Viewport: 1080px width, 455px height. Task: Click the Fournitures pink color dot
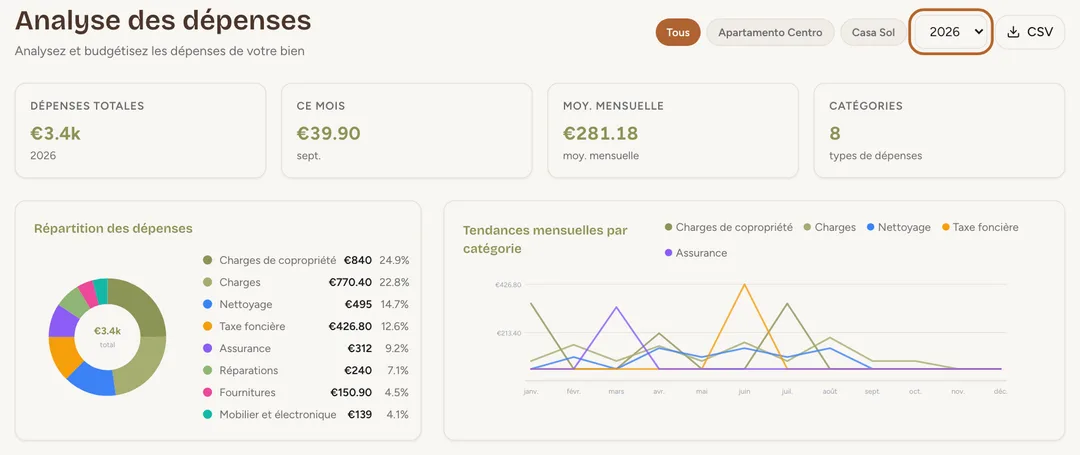coord(207,392)
